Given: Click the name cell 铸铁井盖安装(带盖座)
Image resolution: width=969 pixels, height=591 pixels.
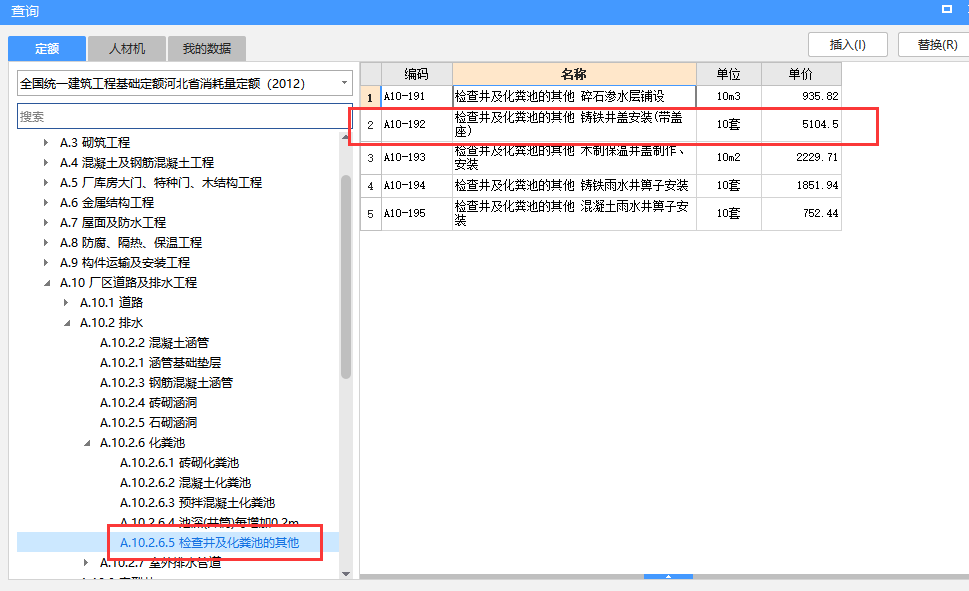Looking at the screenshot, I should (574, 124).
